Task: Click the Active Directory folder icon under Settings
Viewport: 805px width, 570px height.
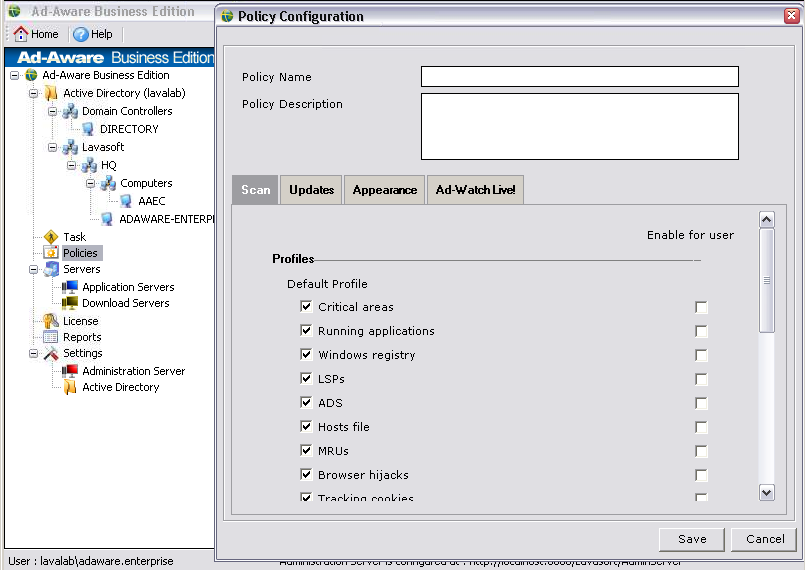Action: pos(70,387)
